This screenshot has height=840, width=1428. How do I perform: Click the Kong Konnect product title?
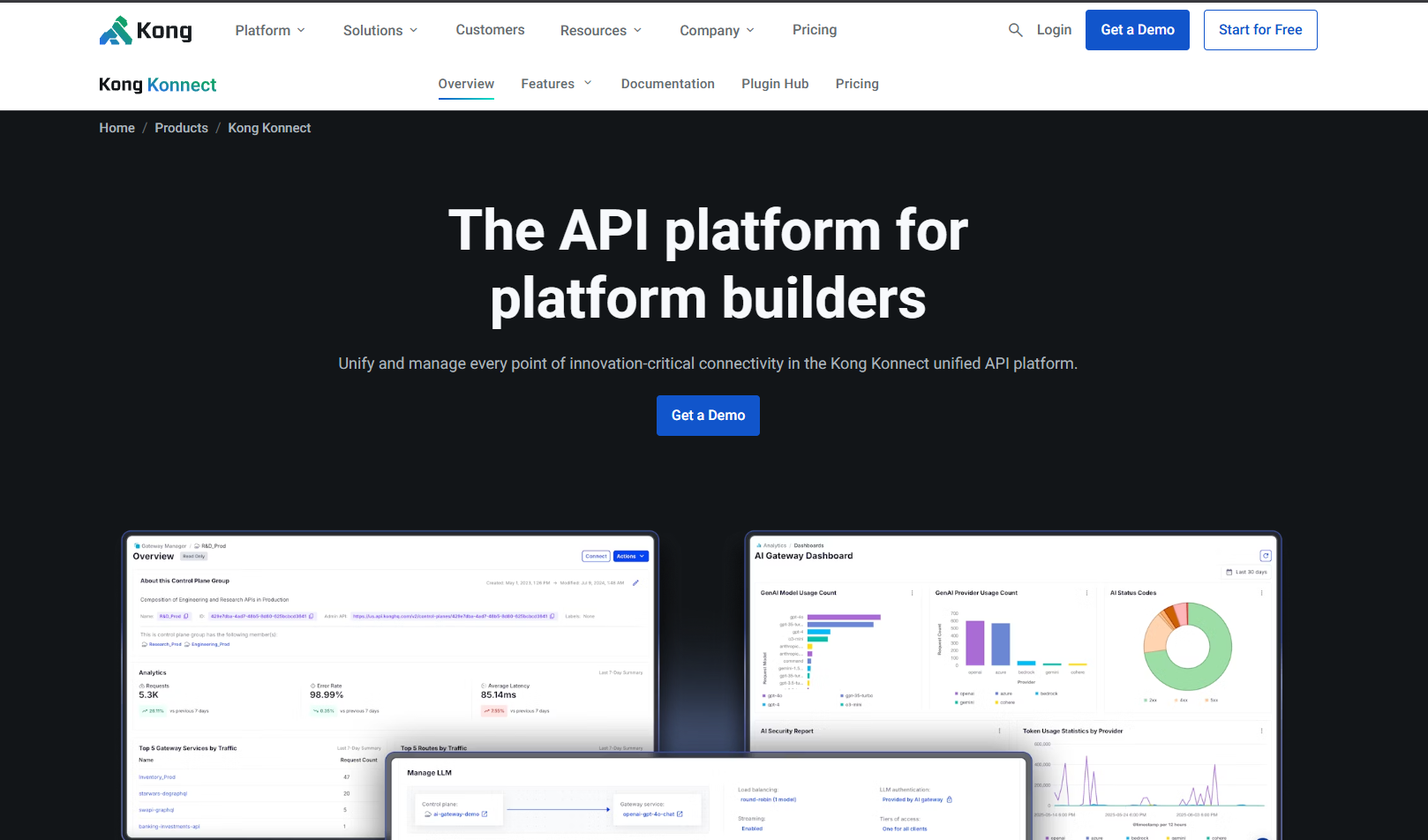tap(158, 85)
